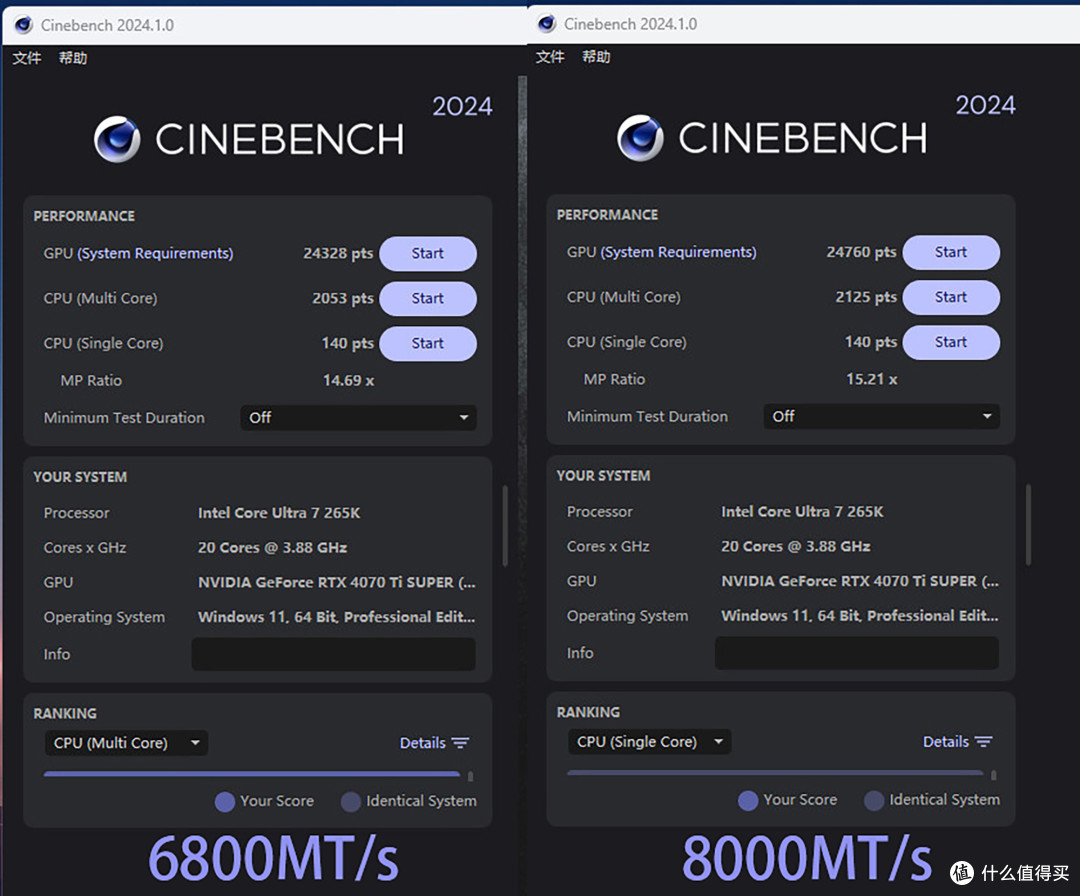Open System Requirements link in left window
This screenshot has width=1080, height=896.
tap(155, 253)
